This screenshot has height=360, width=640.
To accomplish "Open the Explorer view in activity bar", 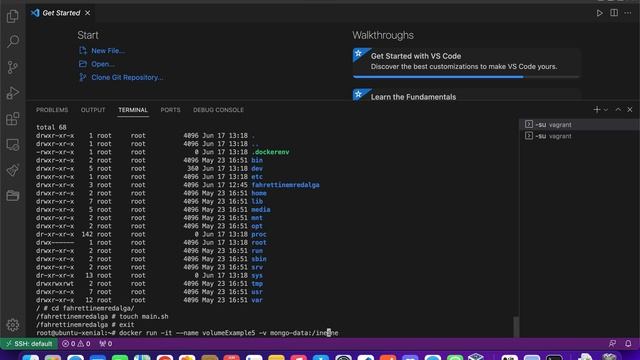I will (x=13, y=16).
